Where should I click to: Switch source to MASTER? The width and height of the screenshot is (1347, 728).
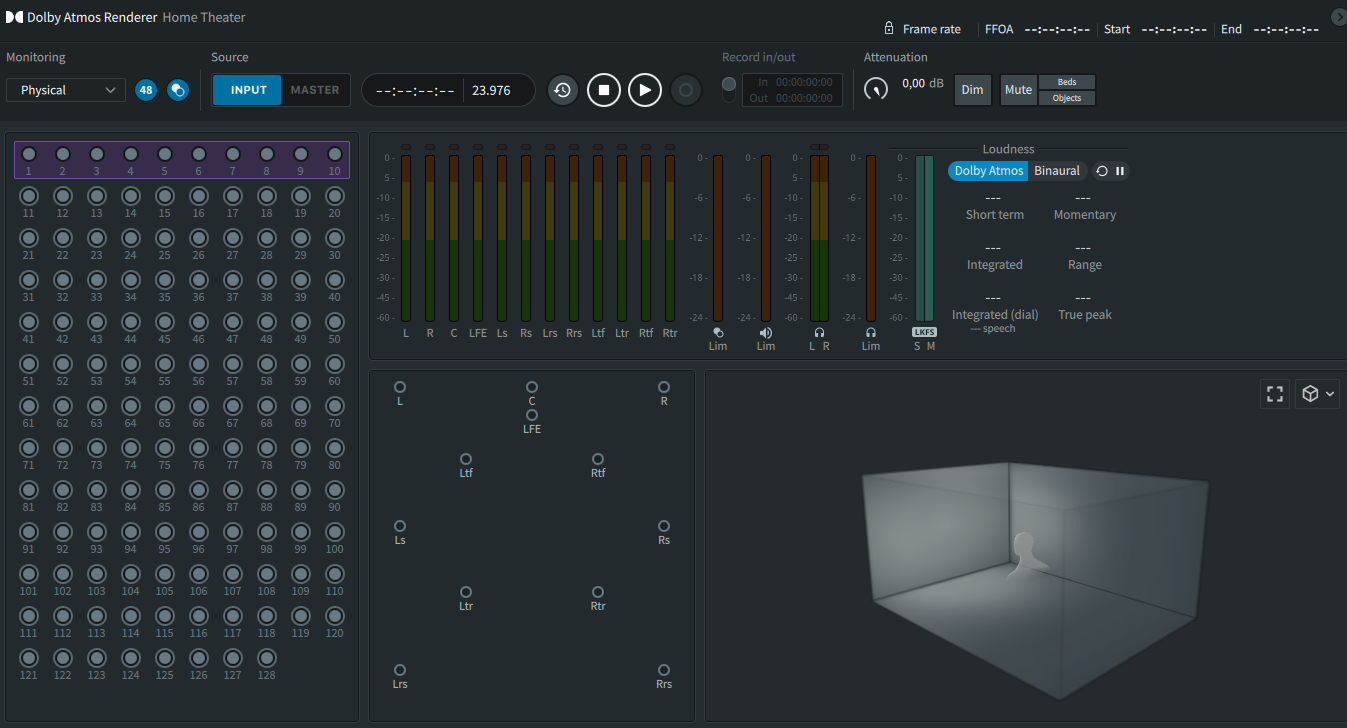point(315,90)
